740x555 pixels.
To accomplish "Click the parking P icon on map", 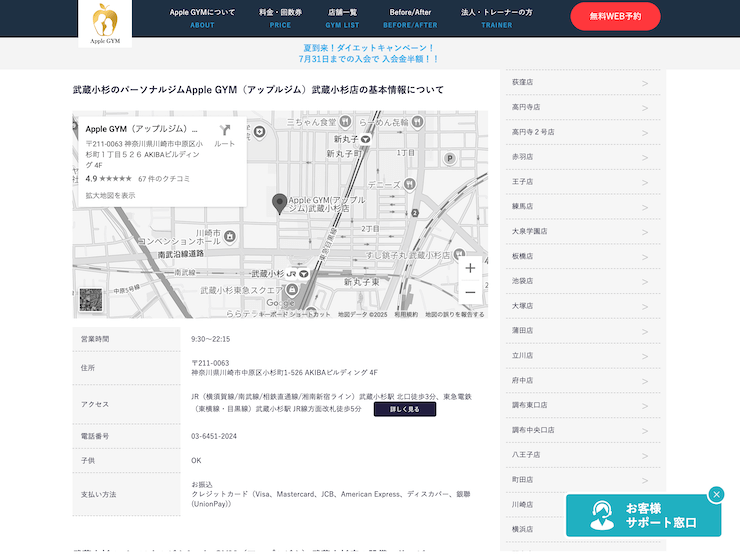I will (450, 159).
